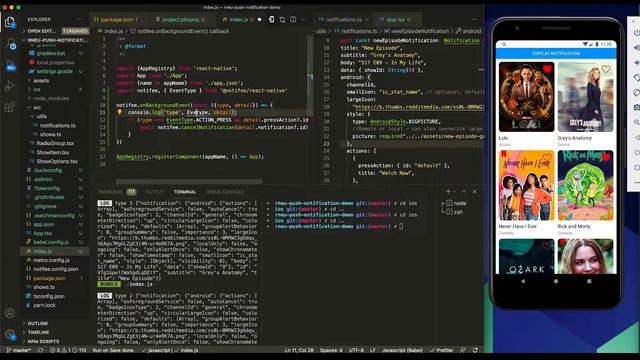Click the left editor horizontal scrollbar

tap(189, 182)
